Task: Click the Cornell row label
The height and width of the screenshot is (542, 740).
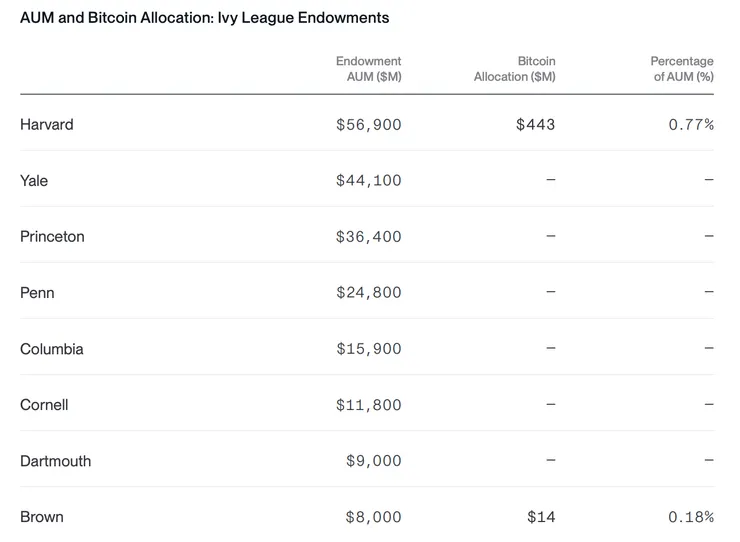Action: coord(44,405)
